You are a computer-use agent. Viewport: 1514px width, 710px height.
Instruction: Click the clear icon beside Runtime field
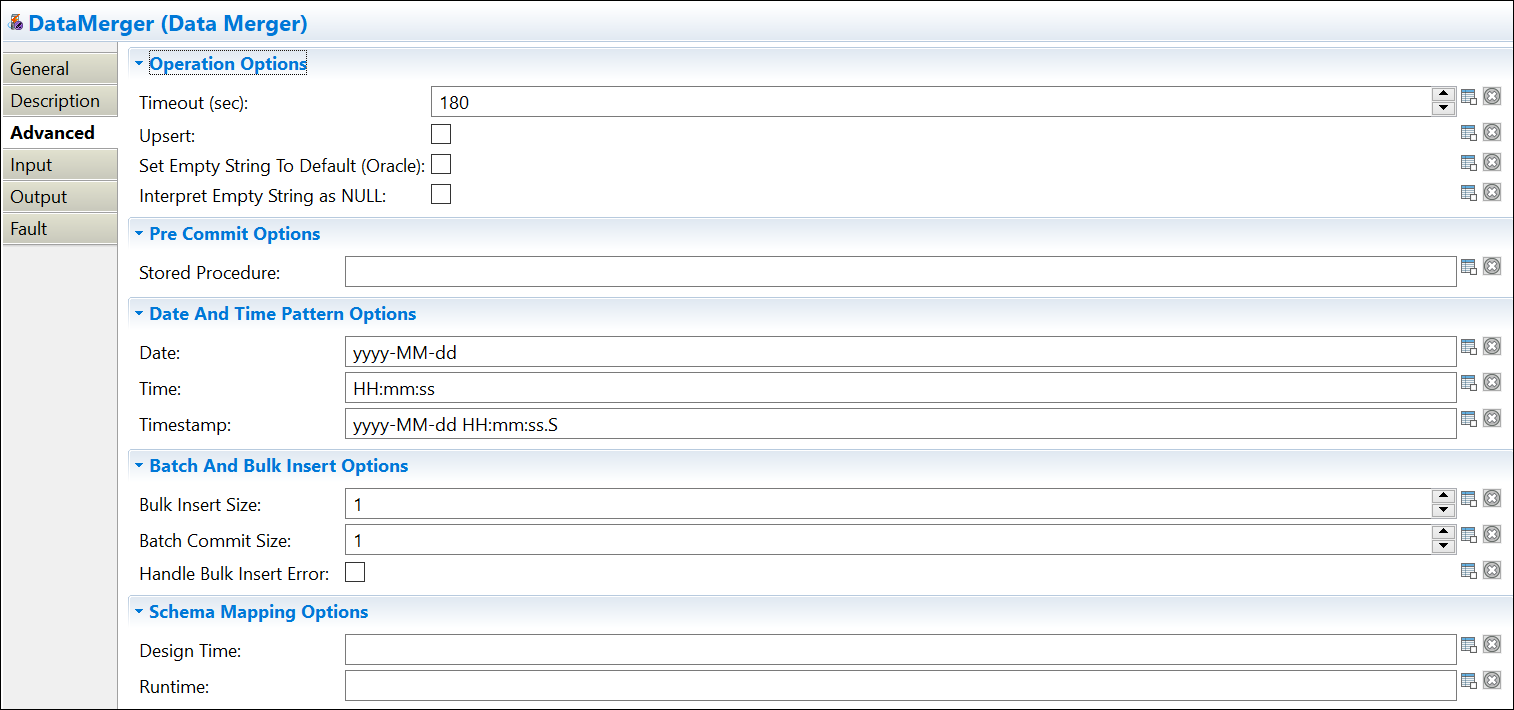[x=1491, y=680]
